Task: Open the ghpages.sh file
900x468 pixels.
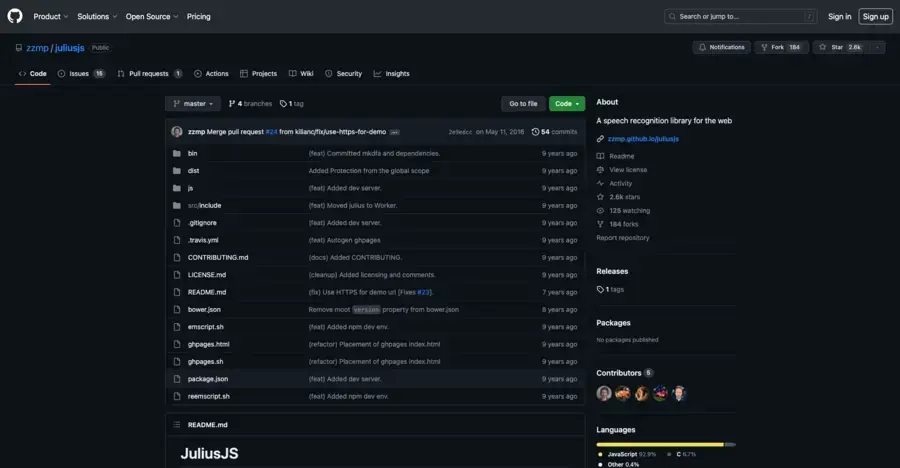Action: (x=205, y=361)
